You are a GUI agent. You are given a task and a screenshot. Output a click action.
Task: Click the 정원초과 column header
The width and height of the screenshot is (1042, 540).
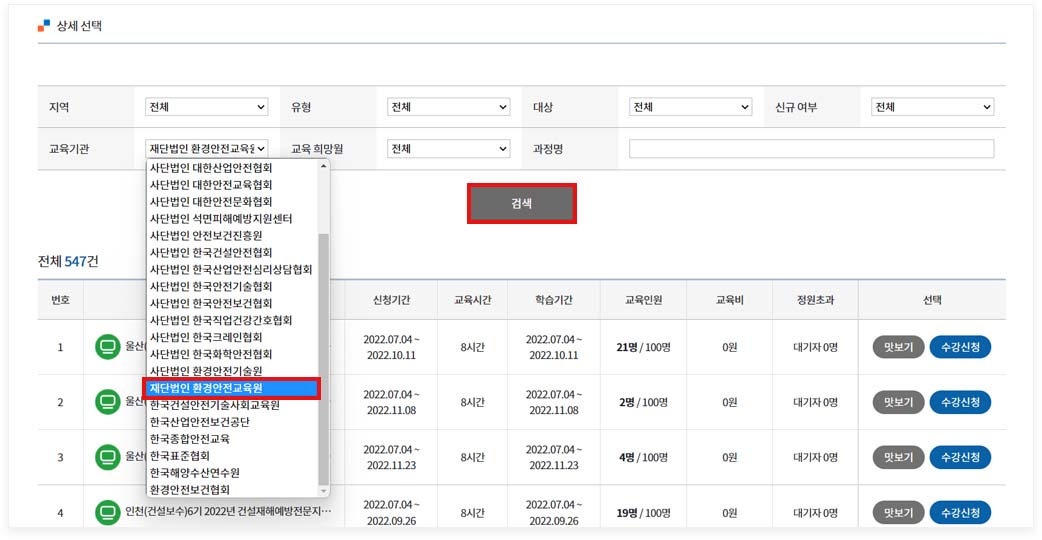click(815, 300)
